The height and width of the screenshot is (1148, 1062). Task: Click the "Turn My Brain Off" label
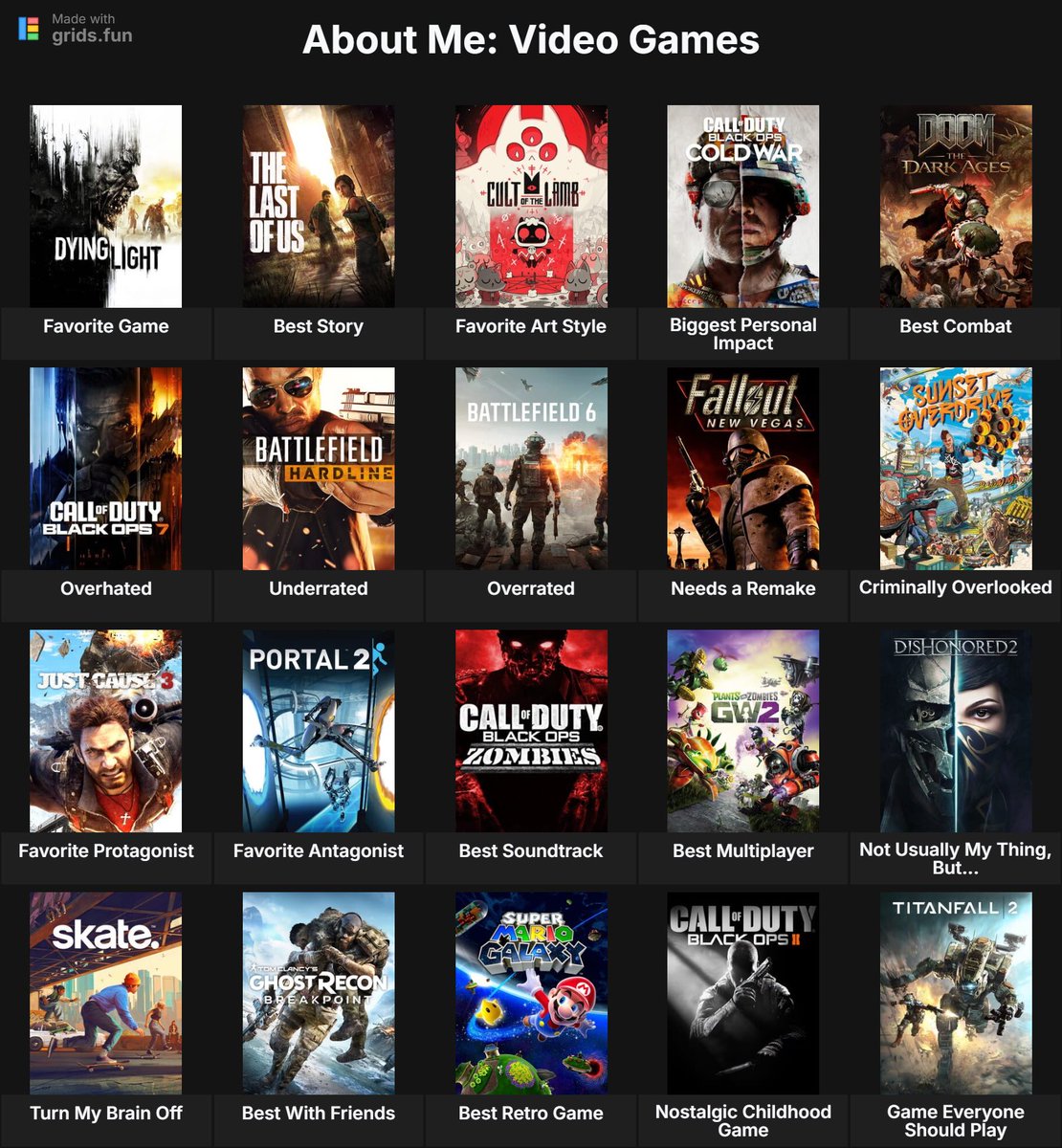(x=106, y=1113)
